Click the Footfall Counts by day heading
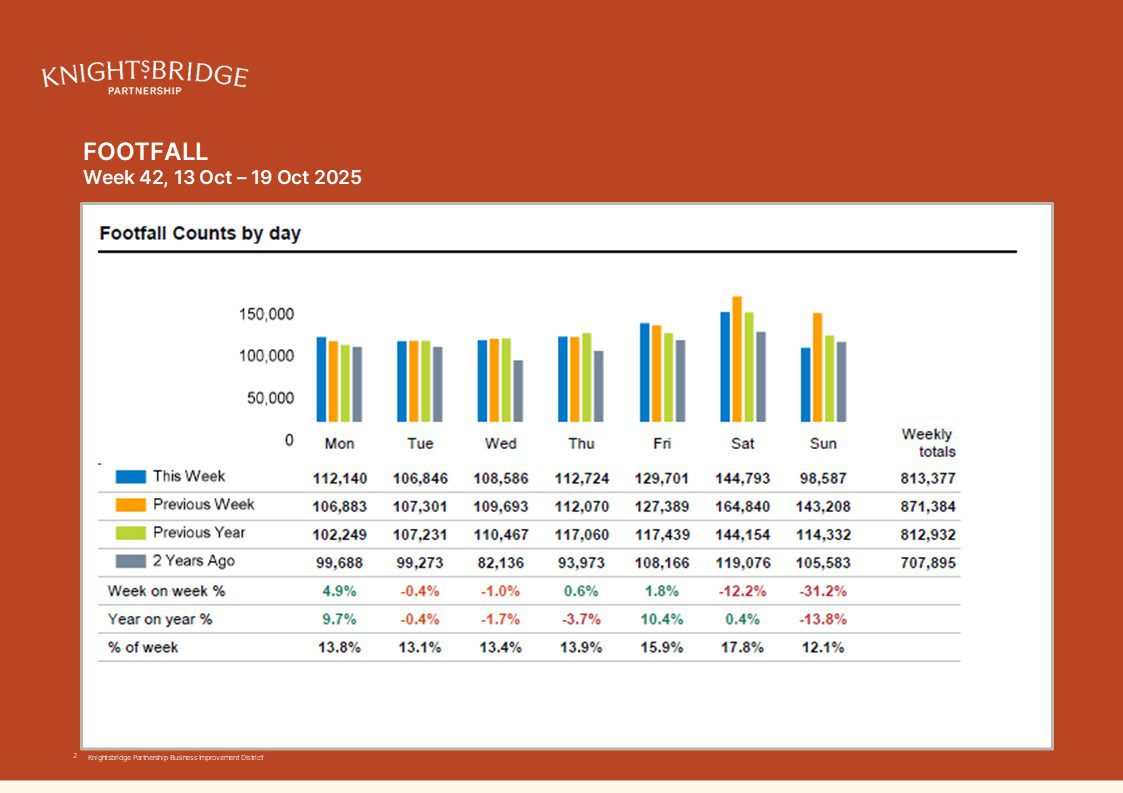This screenshot has height=793, width=1123. coord(200,234)
